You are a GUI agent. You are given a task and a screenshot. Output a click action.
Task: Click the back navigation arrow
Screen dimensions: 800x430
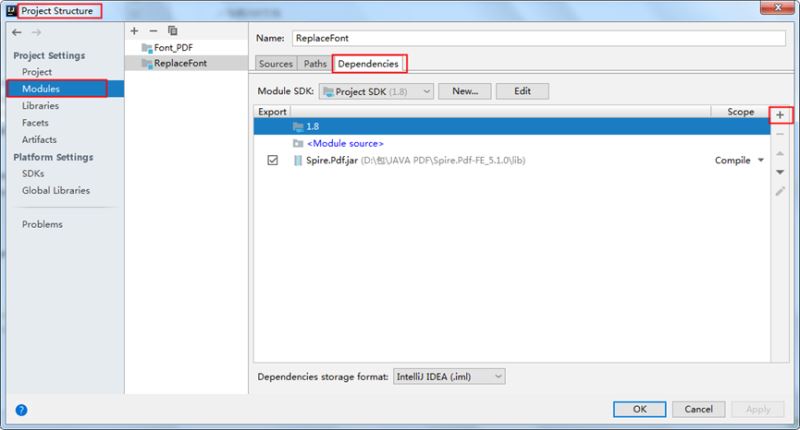17,32
